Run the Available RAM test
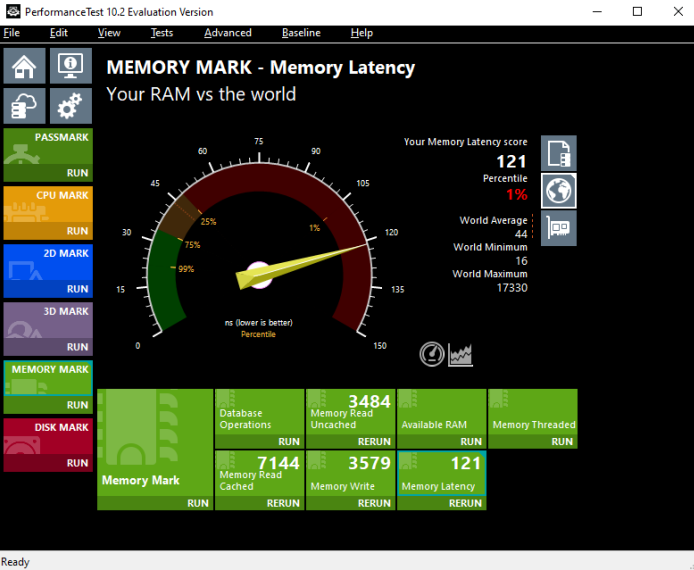The image size is (694, 570). click(x=442, y=442)
